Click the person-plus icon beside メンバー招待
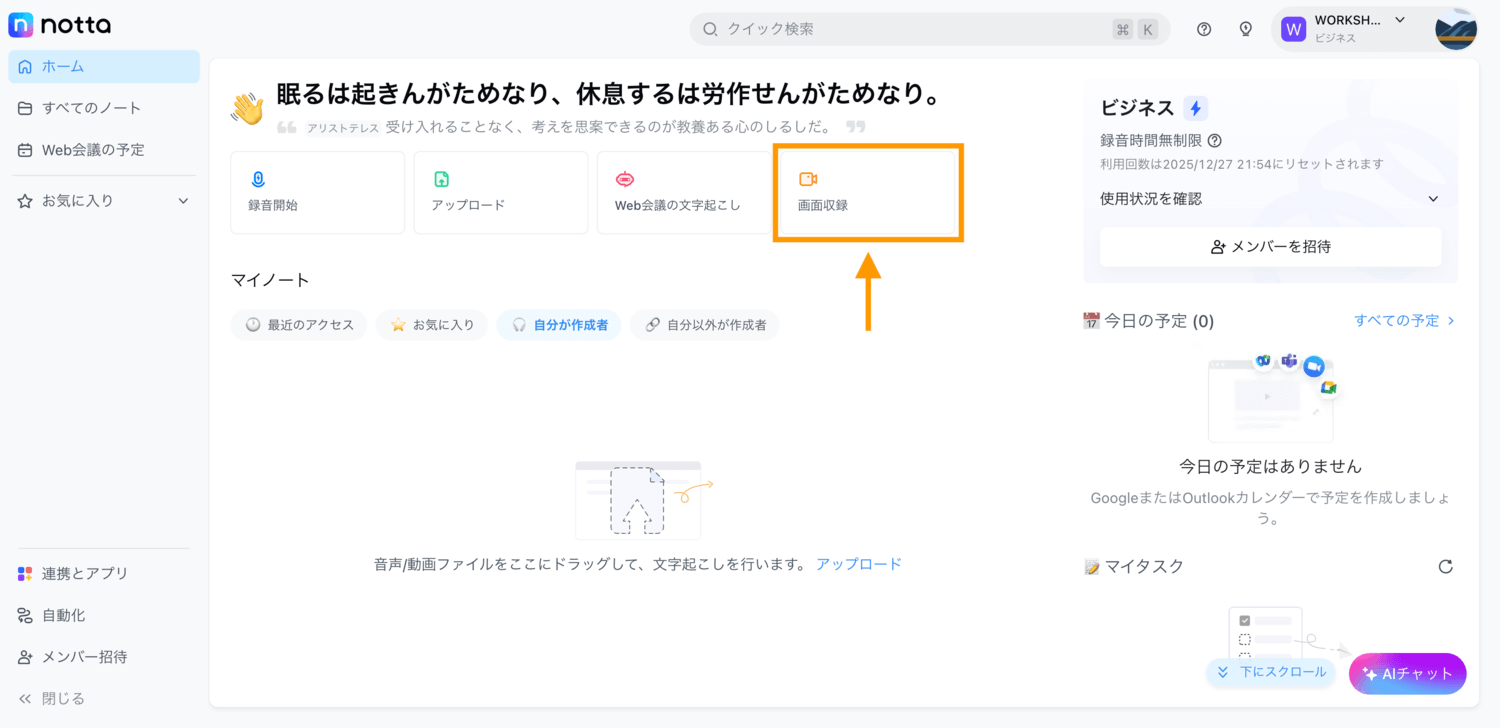Screen dimensions: 1500x728 coord(25,657)
